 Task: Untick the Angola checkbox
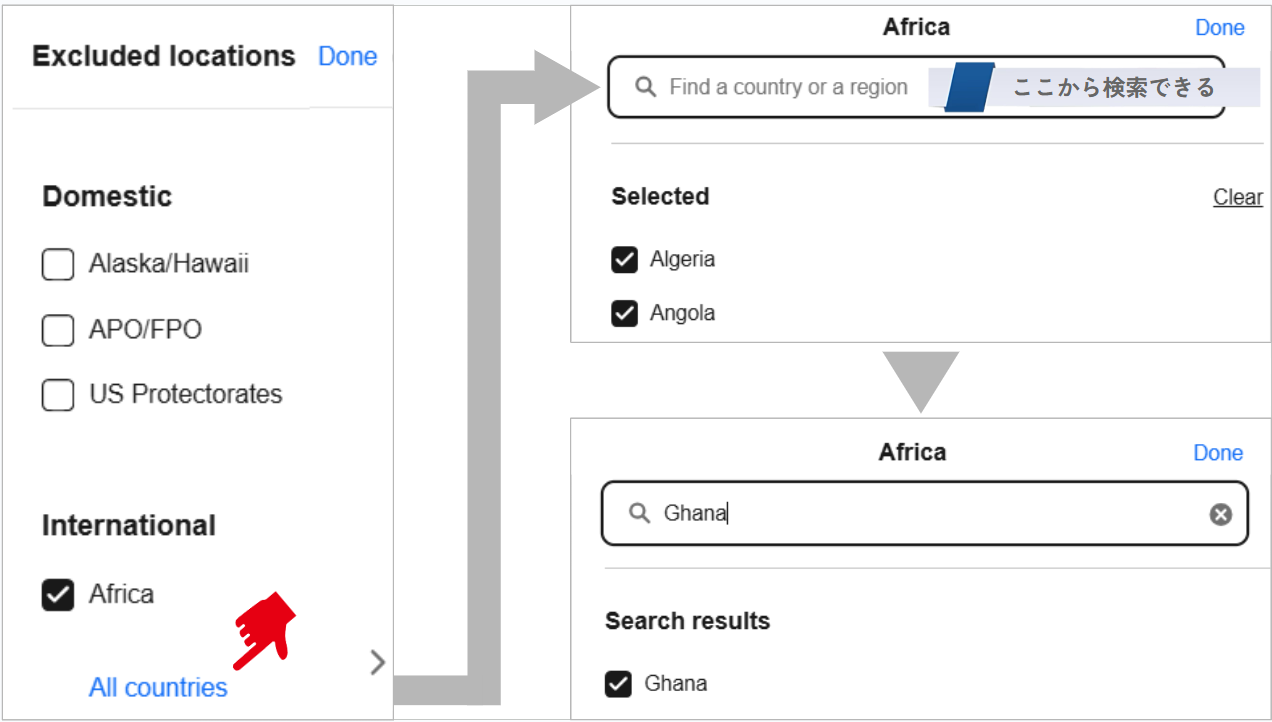tap(624, 314)
